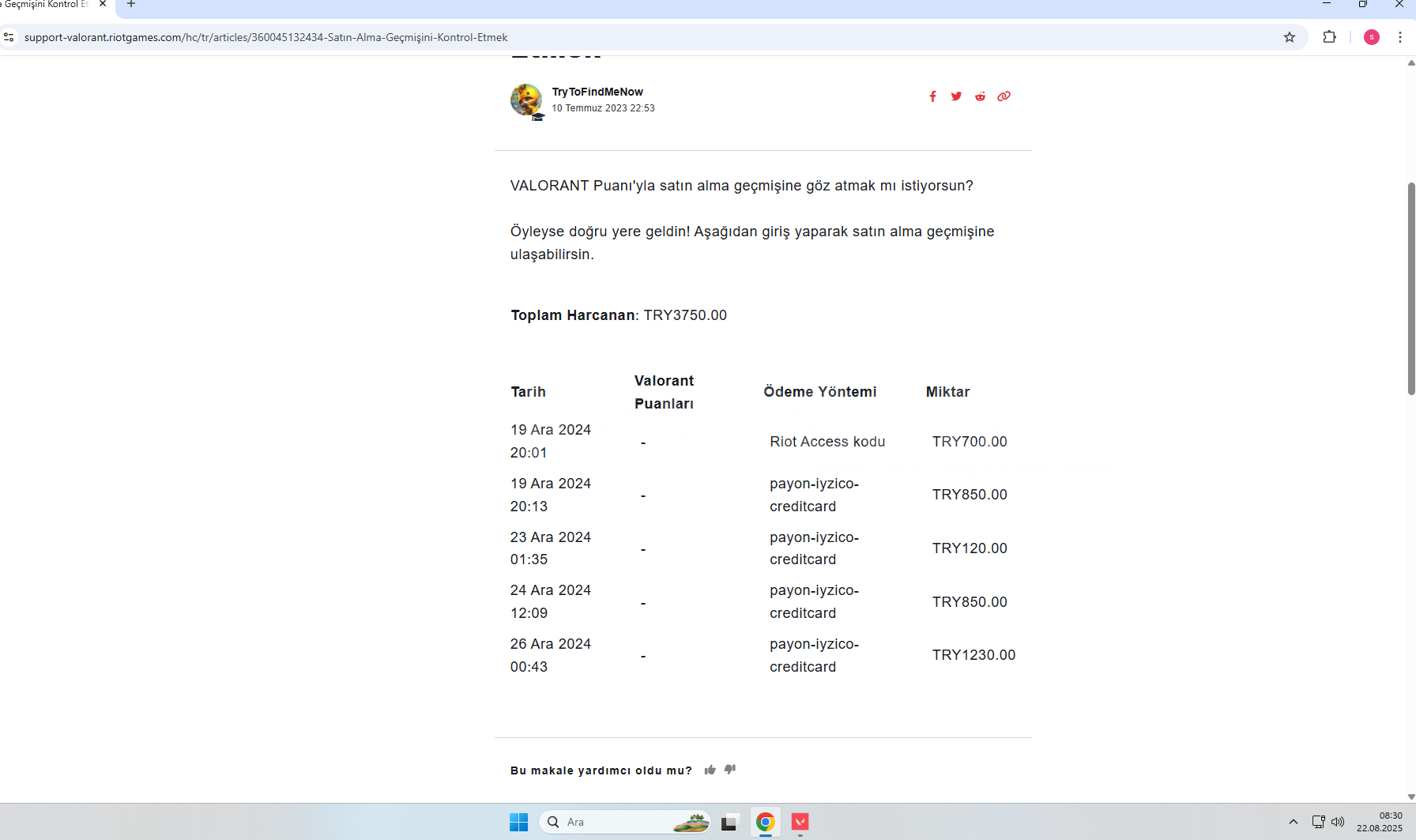Open the clock and date 22.08.2025
Screen dimensions: 1416x840
[1380, 822]
